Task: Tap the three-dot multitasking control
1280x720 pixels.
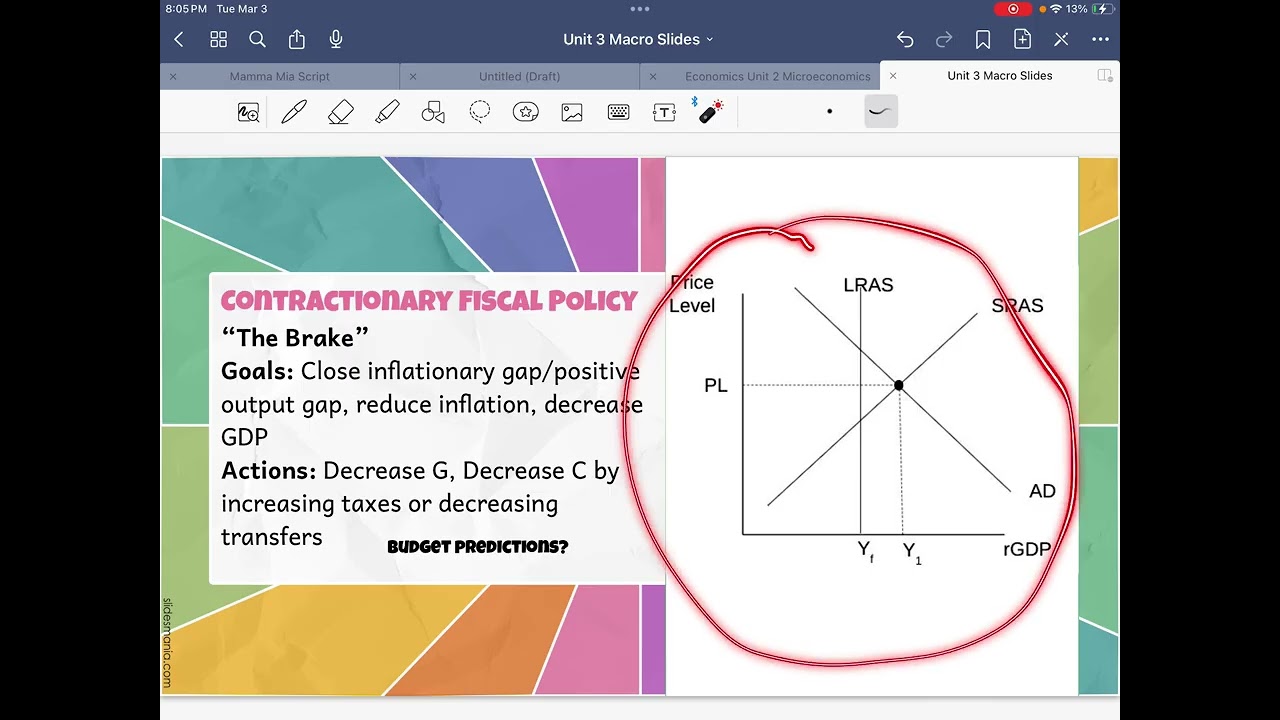Action: click(x=640, y=9)
